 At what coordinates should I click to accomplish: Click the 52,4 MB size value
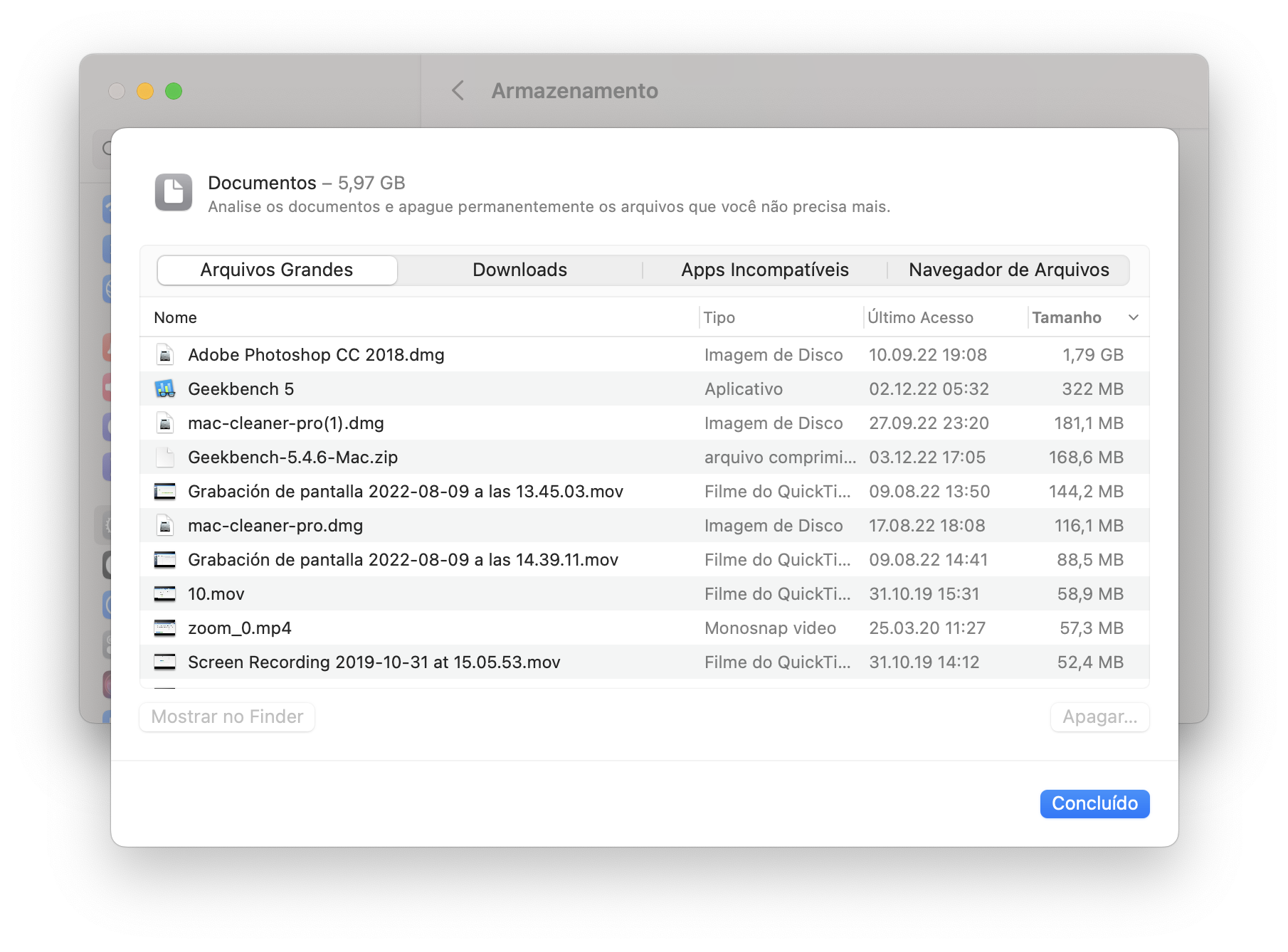[1090, 662]
